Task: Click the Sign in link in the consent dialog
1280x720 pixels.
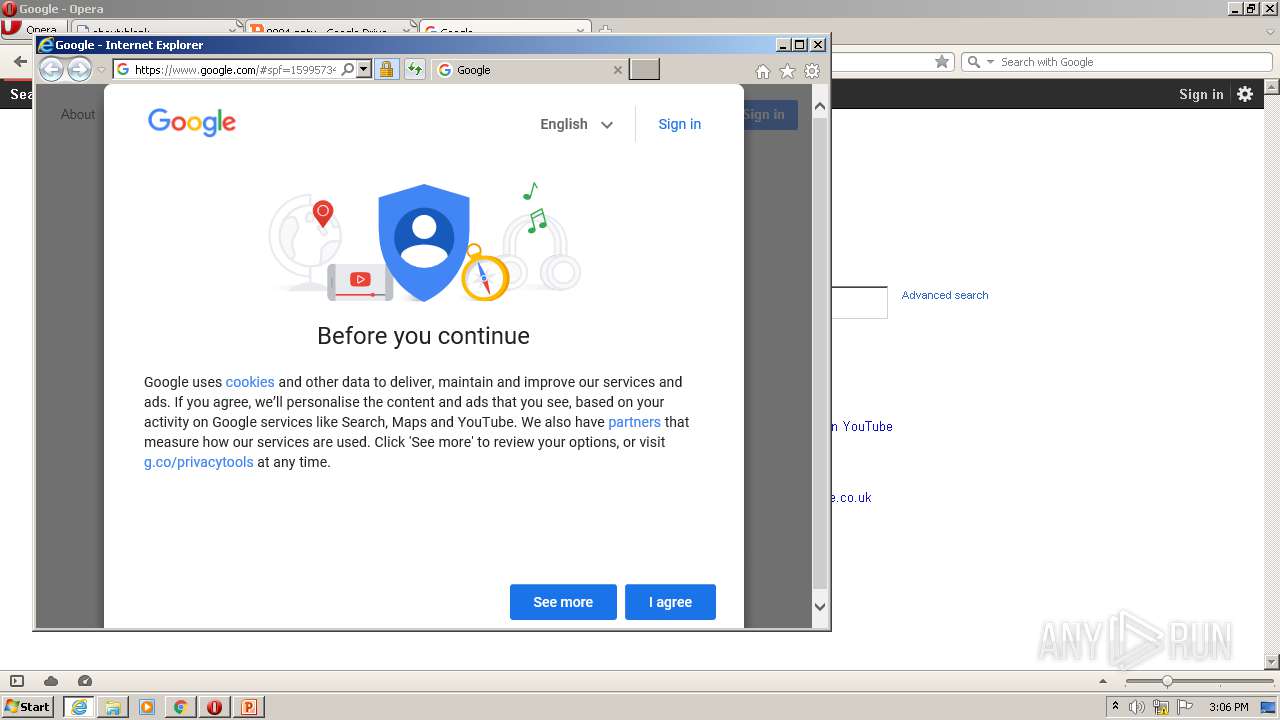Action: [x=679, y=124]
